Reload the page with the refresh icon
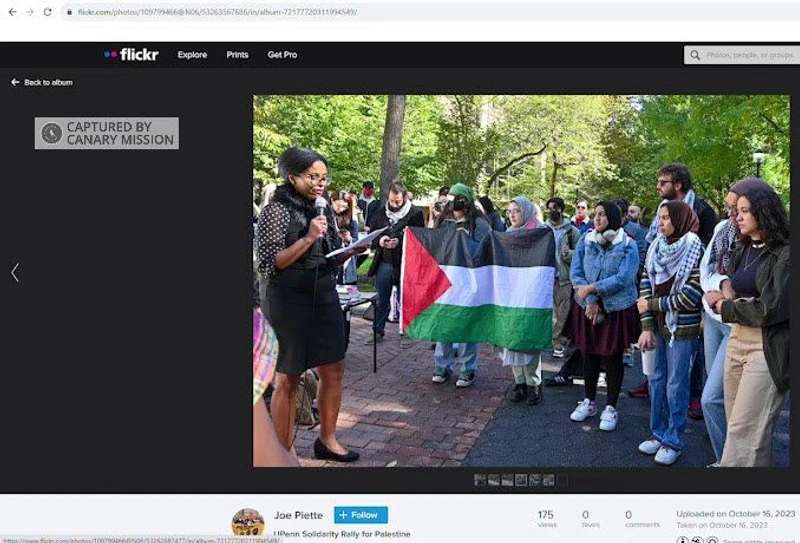This screenshot has height=543, width=800. pos(47,12)
